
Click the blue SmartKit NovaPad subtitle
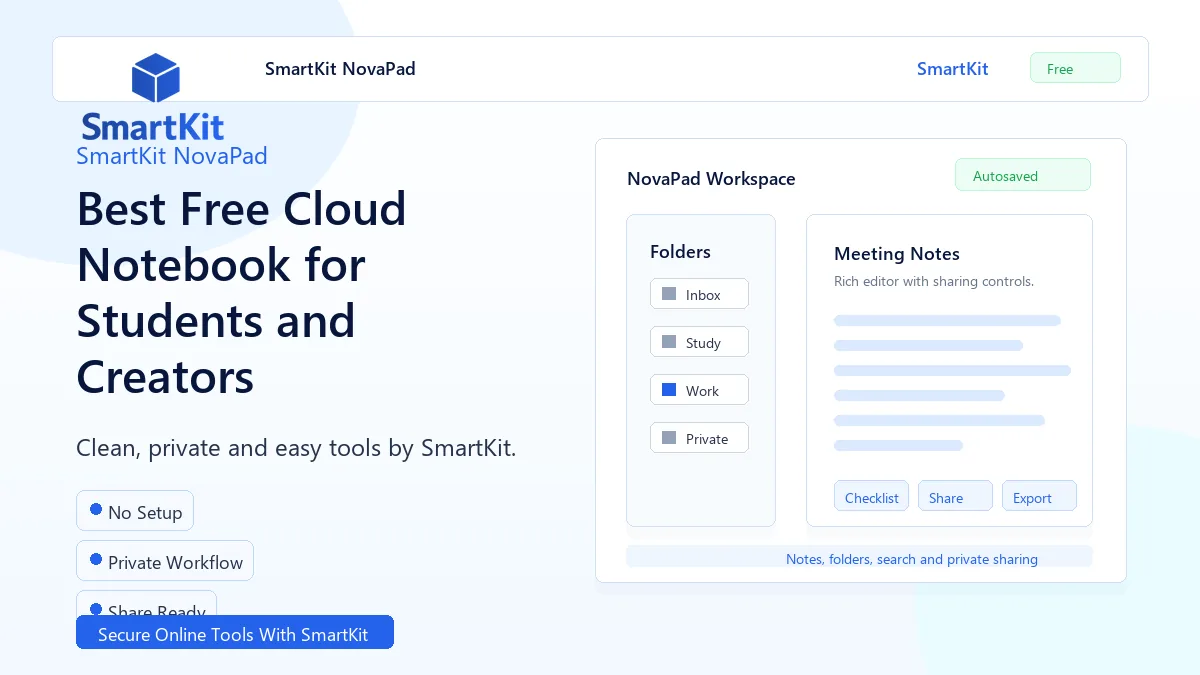(x=172, y=156)
